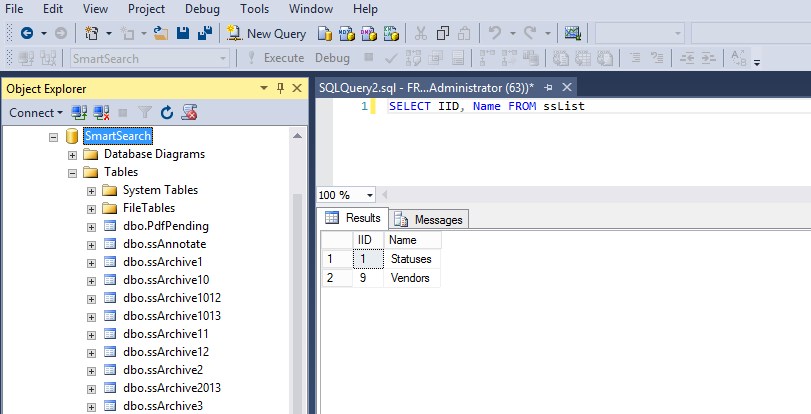Click the Debug button in the SQL toolbar
This screenshot has width=811, height=414.
coord(332,58)
